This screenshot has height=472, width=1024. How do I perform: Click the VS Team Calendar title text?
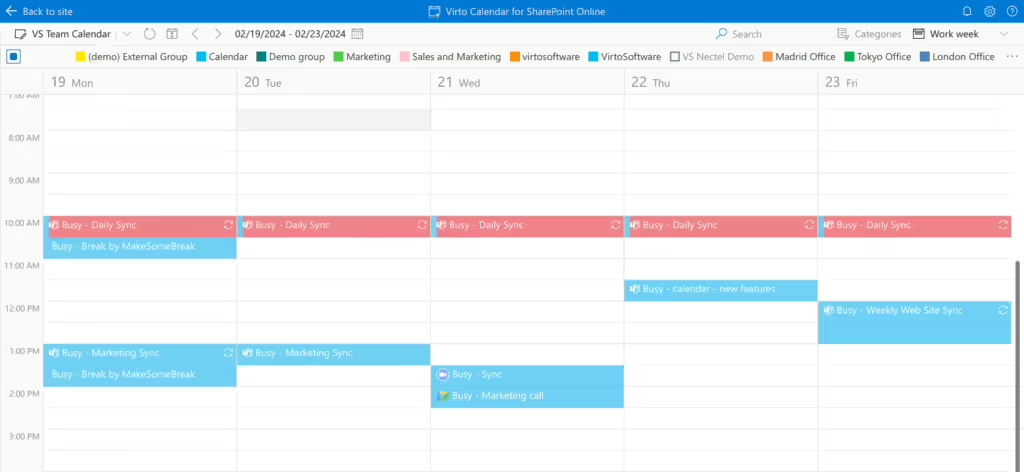pos(71,34)
